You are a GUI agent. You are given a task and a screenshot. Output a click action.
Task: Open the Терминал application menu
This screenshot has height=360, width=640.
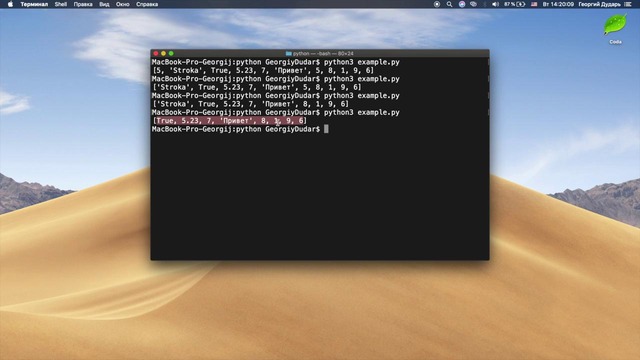(x=34, y=4)
